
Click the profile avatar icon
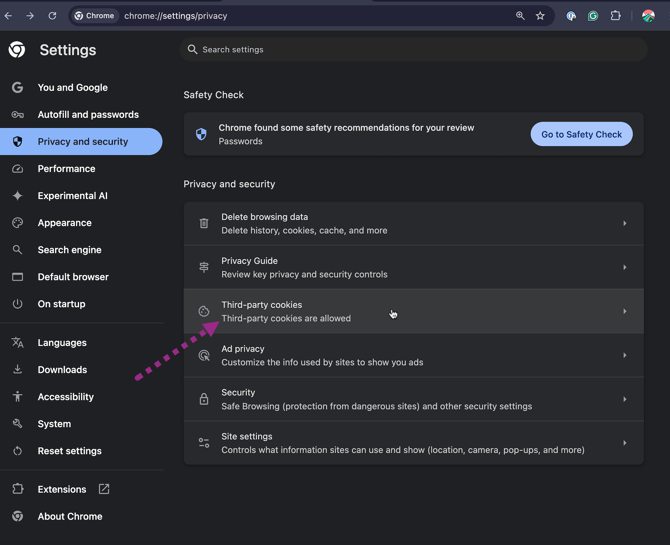(648, 16)
